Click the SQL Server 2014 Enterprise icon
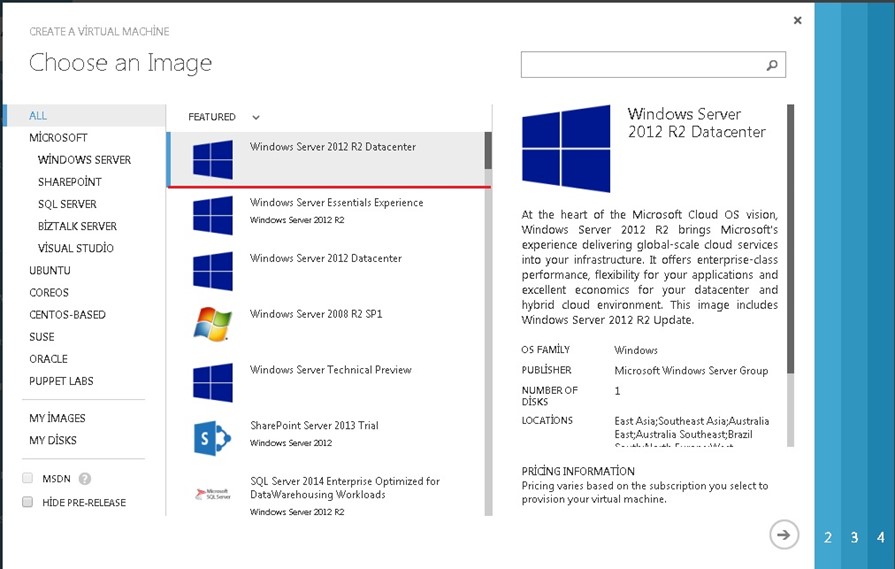This screenshot has width=895, height=569. [x=212, y=493]
